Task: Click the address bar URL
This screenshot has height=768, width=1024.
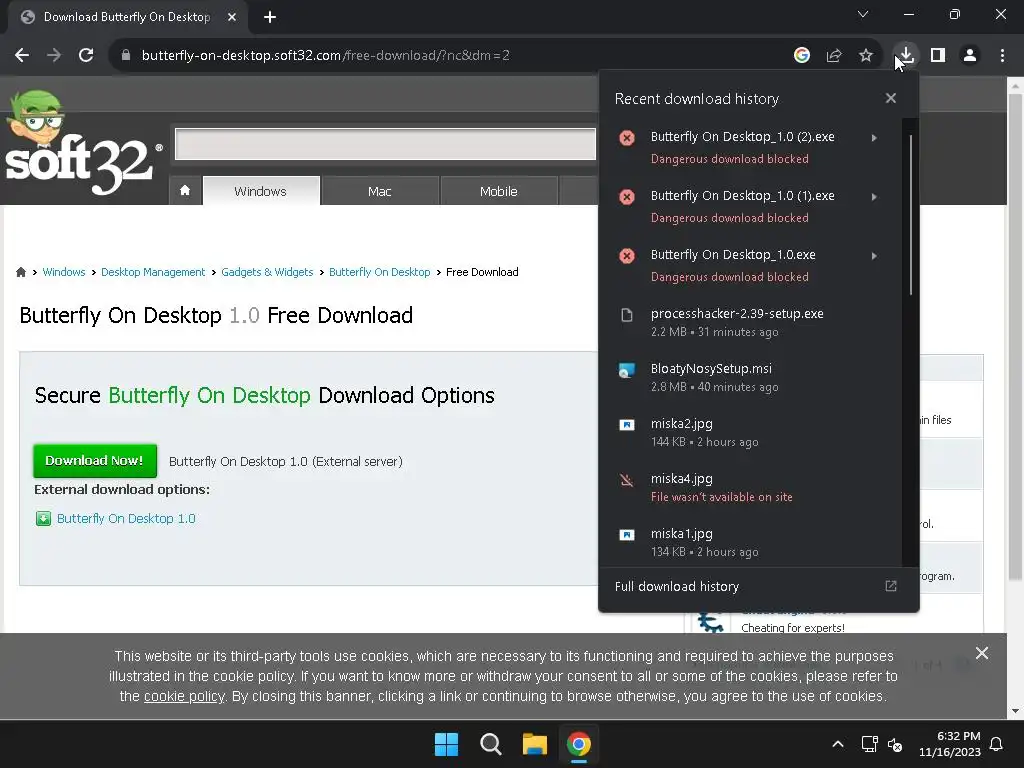Action: [x=326, y=56]
